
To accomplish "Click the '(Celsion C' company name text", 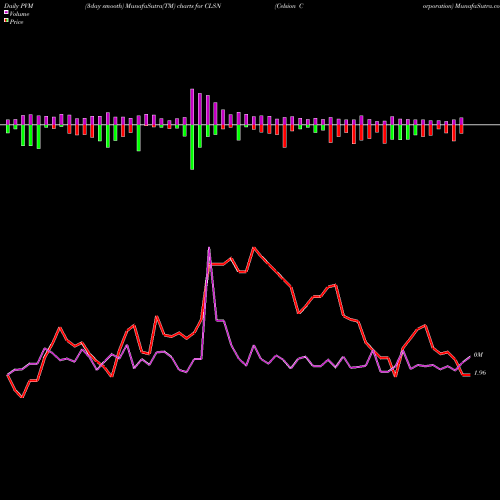I will pos(289,6).
